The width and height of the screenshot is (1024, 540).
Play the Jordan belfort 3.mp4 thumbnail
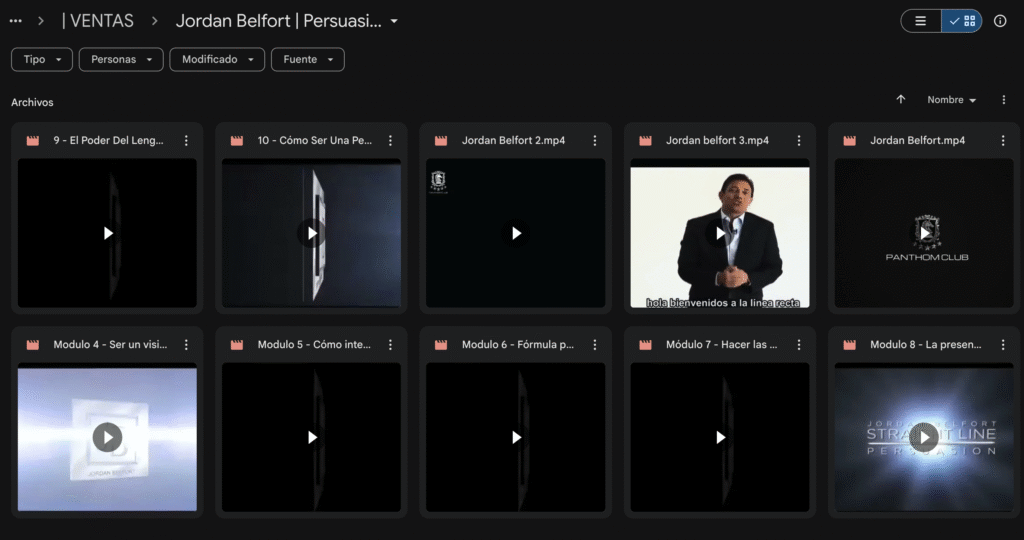720,233
